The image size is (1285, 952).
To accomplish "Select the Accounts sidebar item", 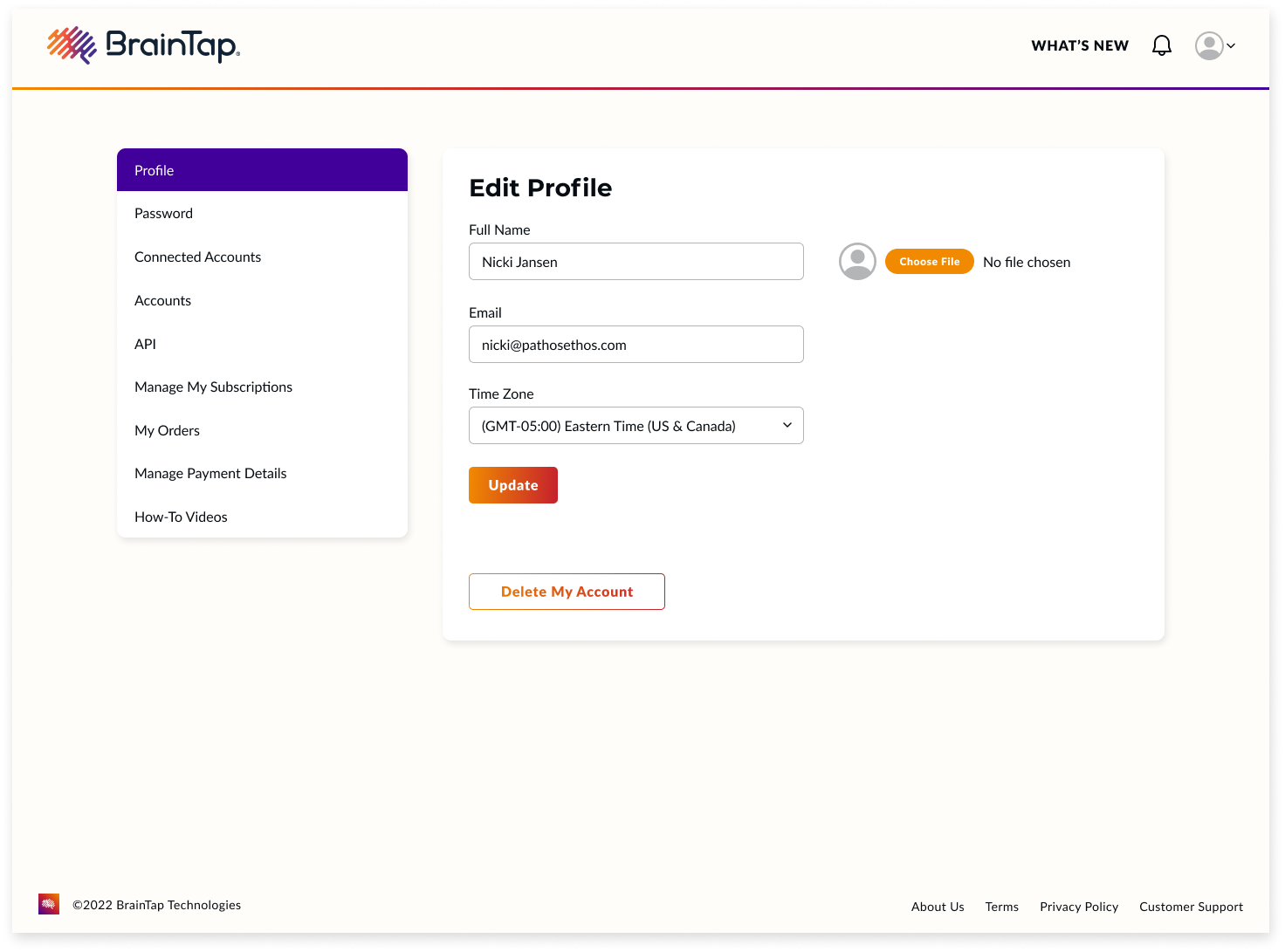I will pos(163,301).
